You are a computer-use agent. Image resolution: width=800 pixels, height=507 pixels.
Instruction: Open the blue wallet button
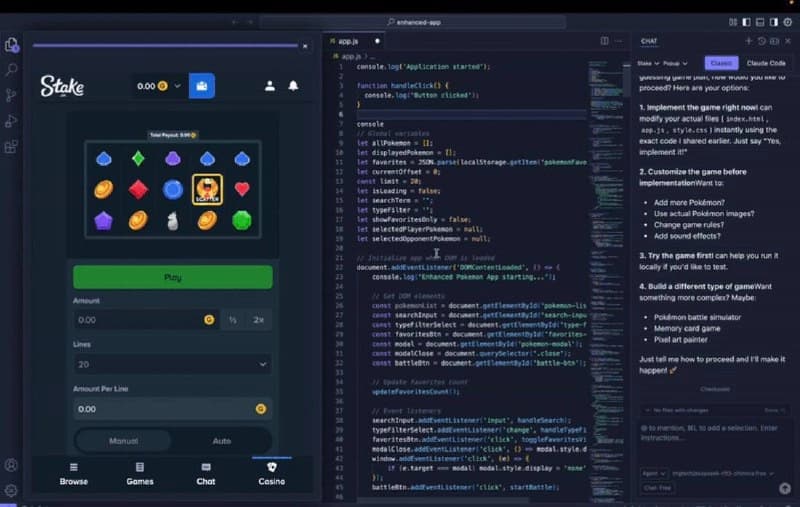click(202, 86)
